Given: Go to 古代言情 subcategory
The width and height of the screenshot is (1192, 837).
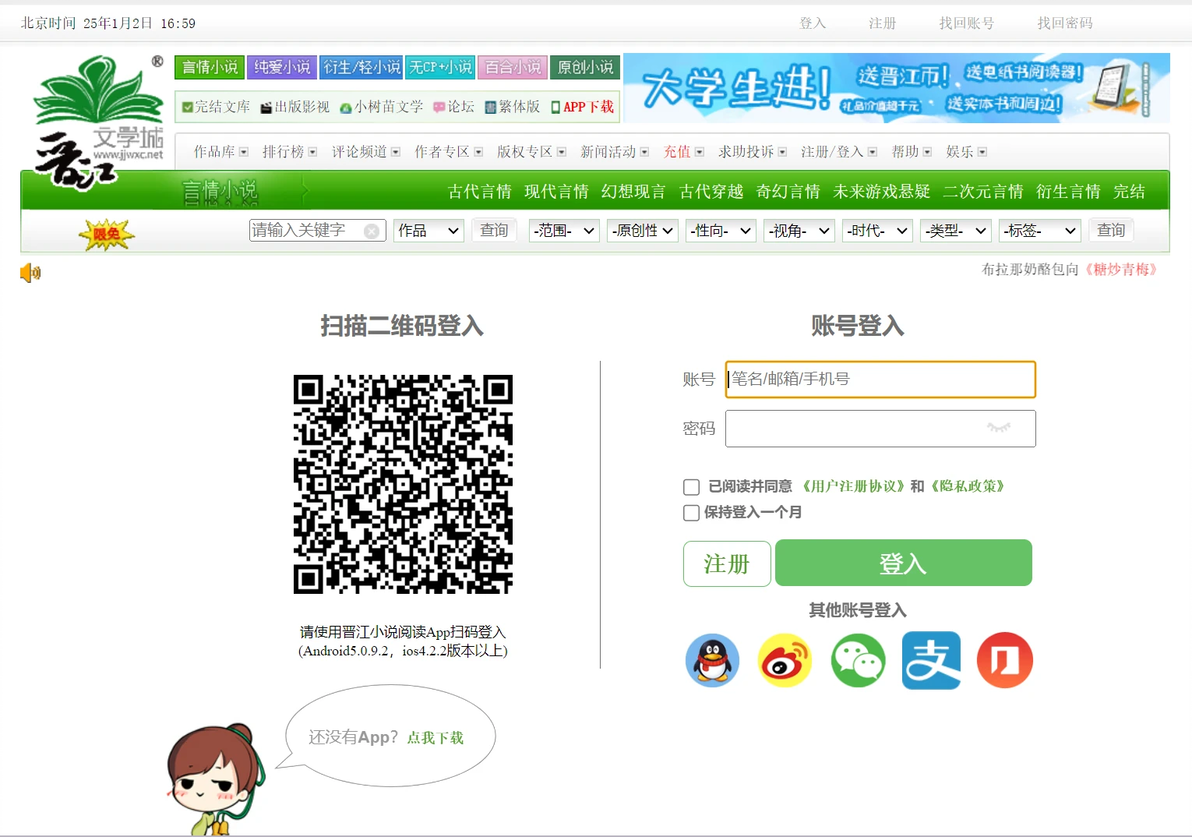Looking at the screenshot, I should click(480, 192).
